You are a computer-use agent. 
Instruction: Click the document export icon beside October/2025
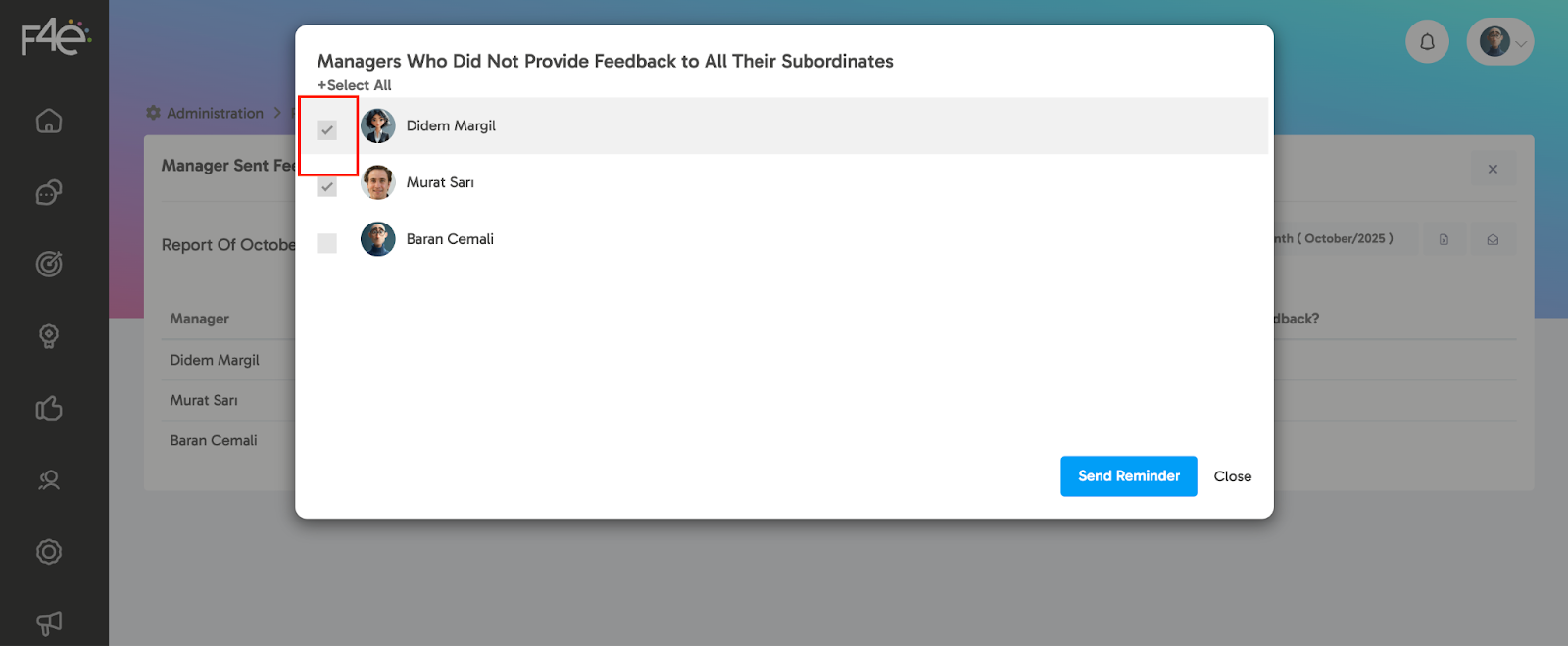[x=1444, y=239]
